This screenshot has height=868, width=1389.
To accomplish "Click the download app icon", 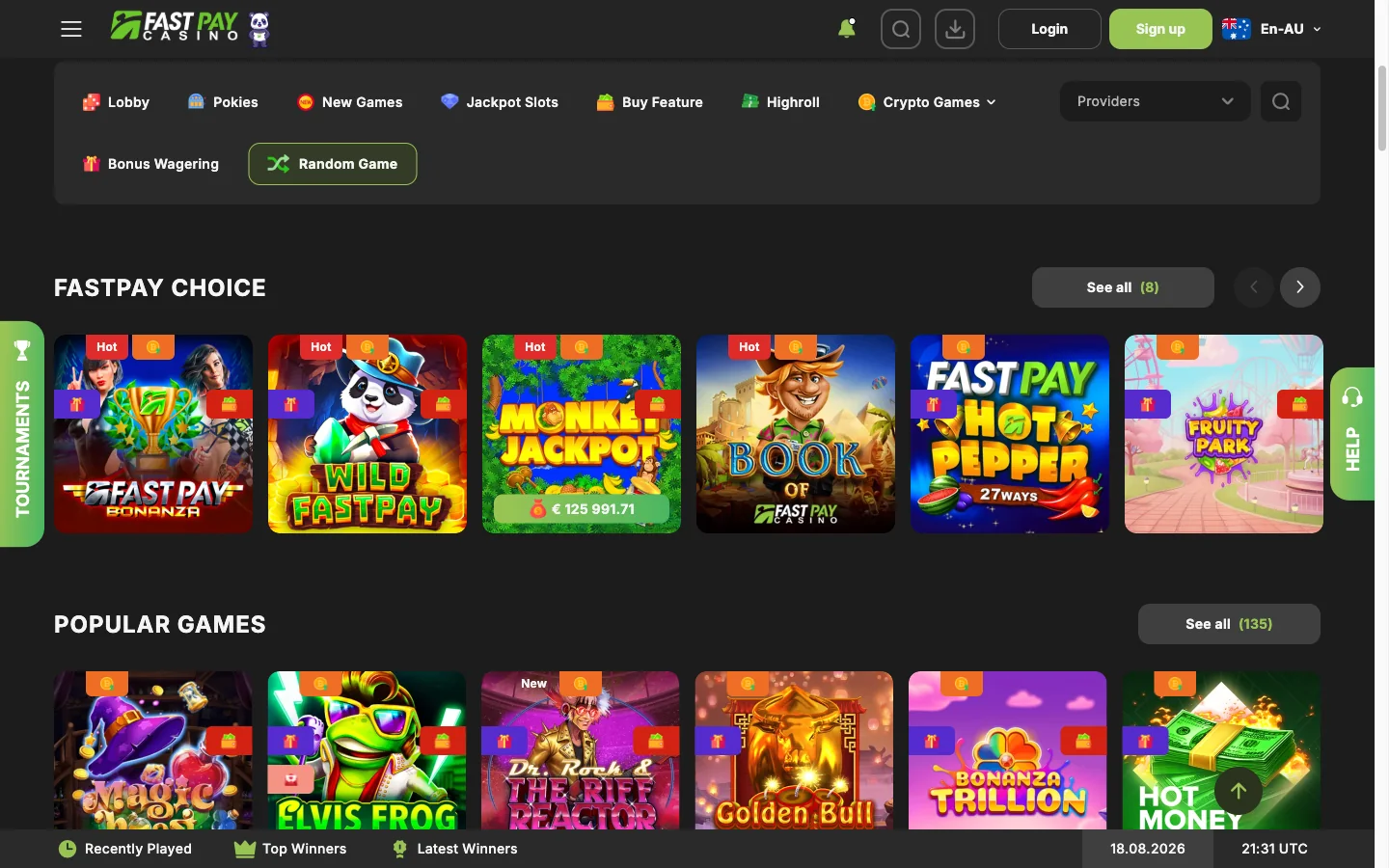I will (x=955, y=29).
